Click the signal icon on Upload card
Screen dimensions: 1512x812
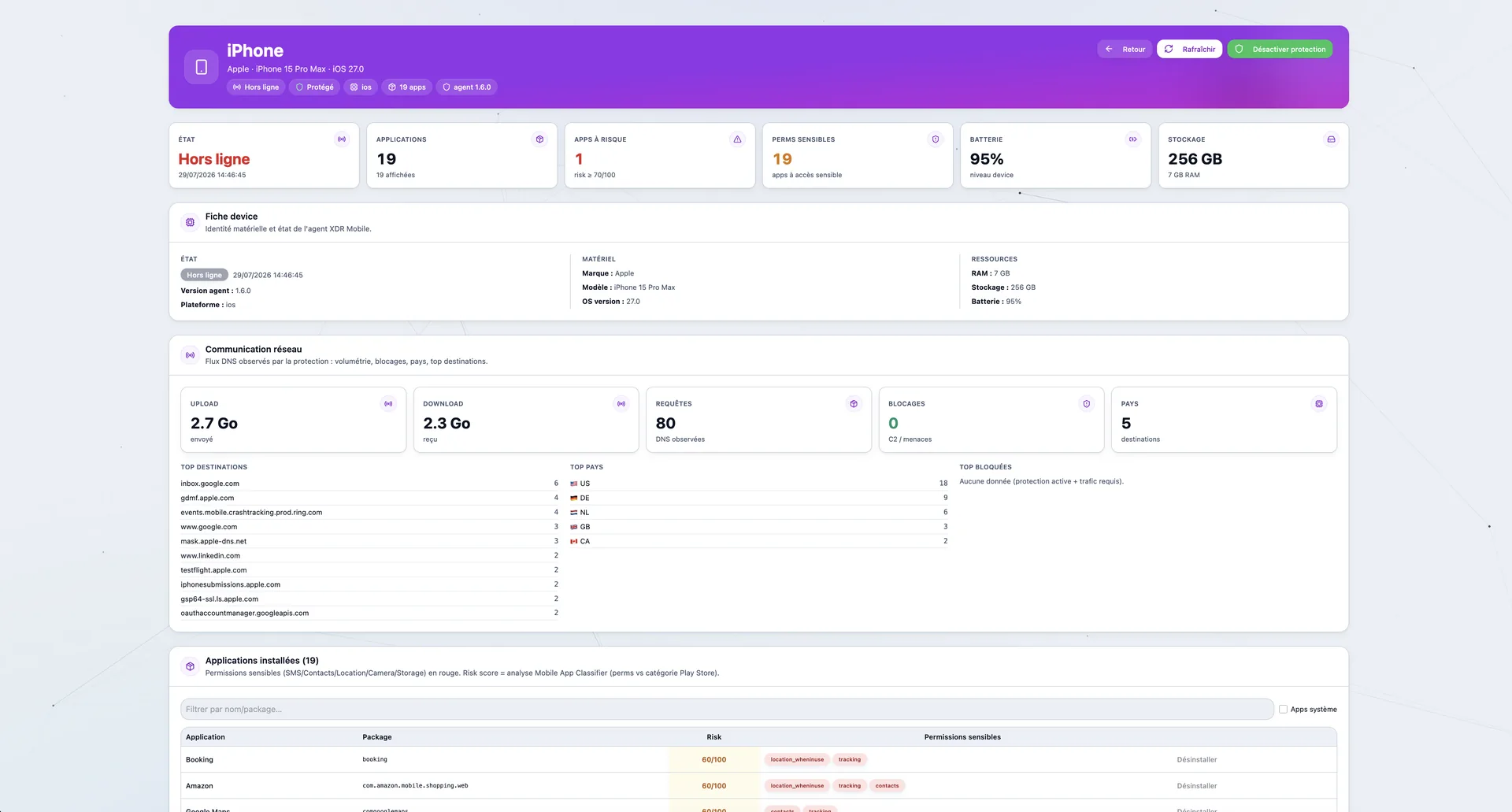(388, 404)
